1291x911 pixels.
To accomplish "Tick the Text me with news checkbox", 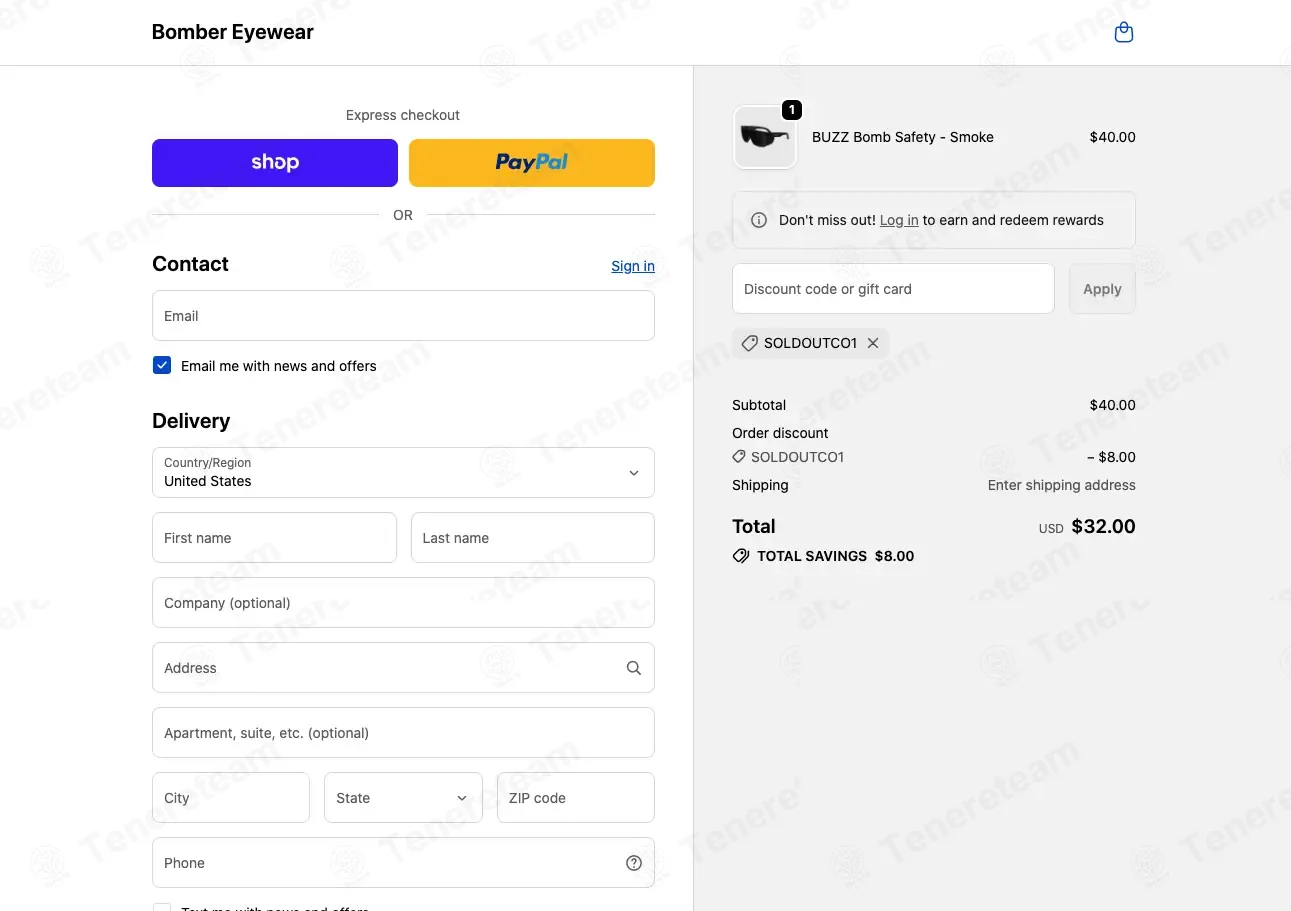I will tap(162, 907).
